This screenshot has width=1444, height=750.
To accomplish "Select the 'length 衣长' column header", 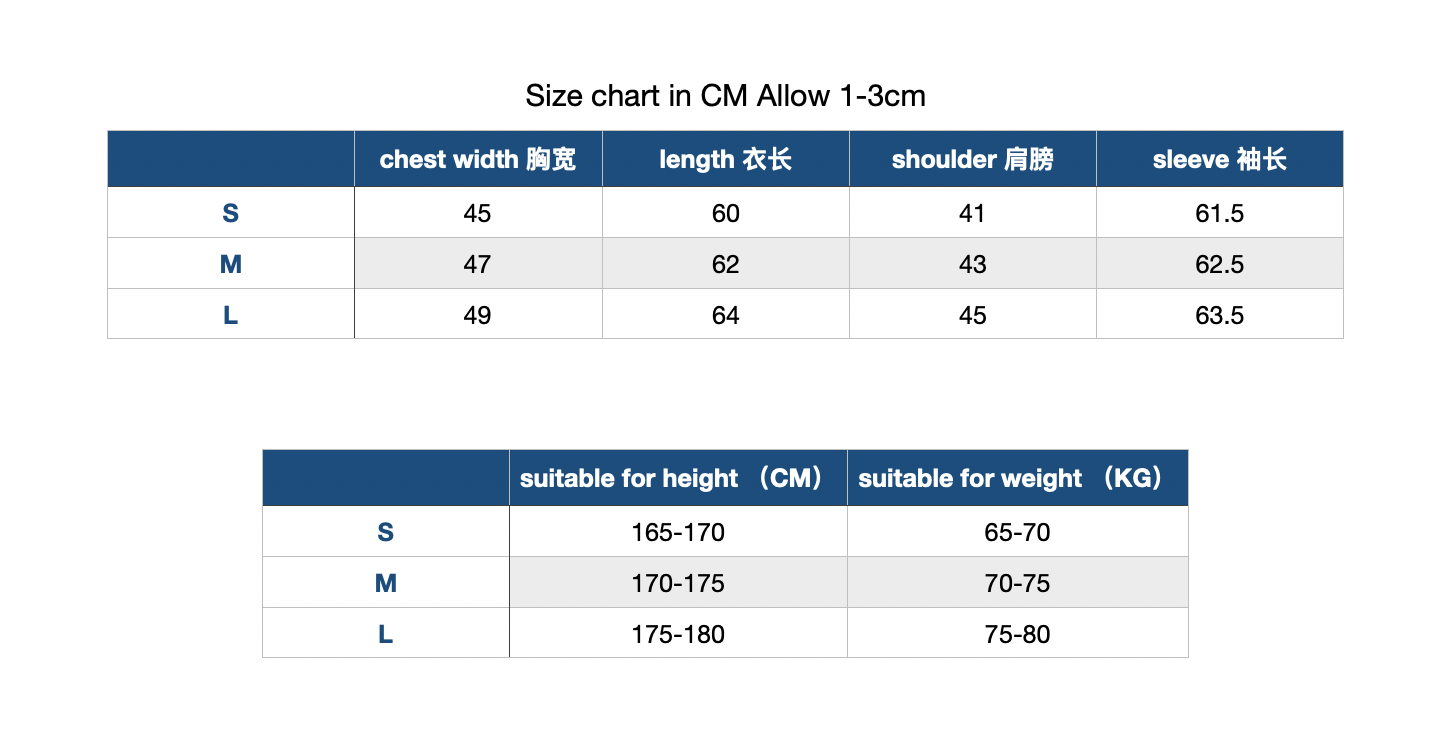I will click(x=725, y=159).
